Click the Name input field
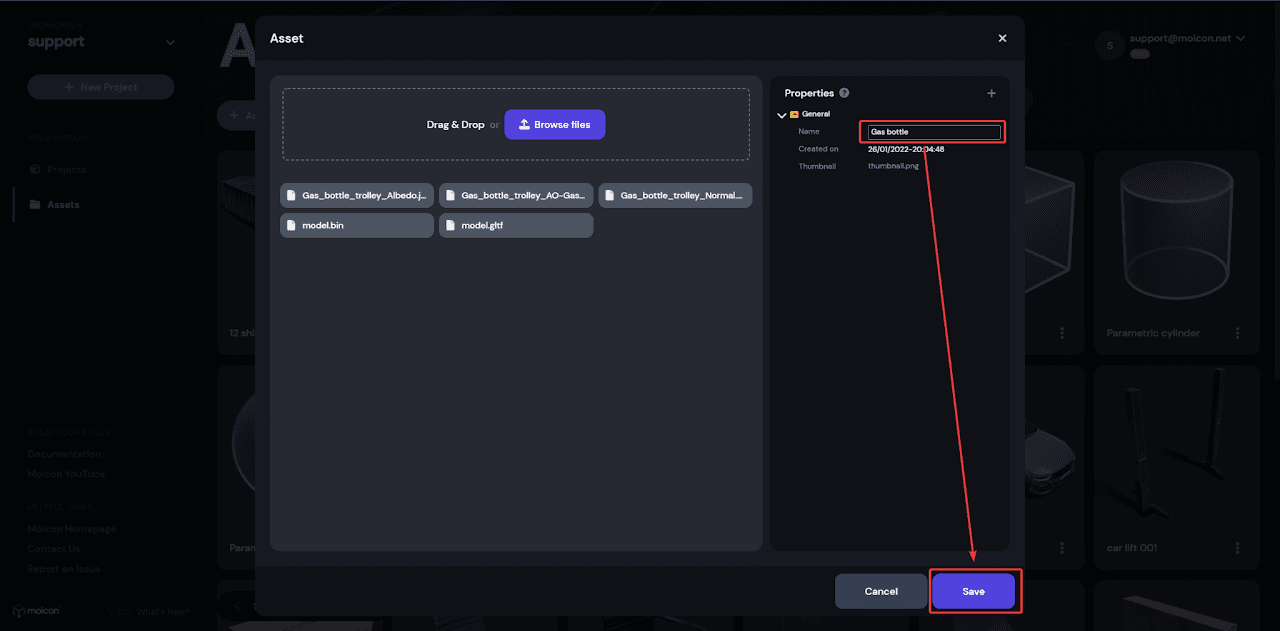This screenshot has width=1280, height=631. click(932, 132)
